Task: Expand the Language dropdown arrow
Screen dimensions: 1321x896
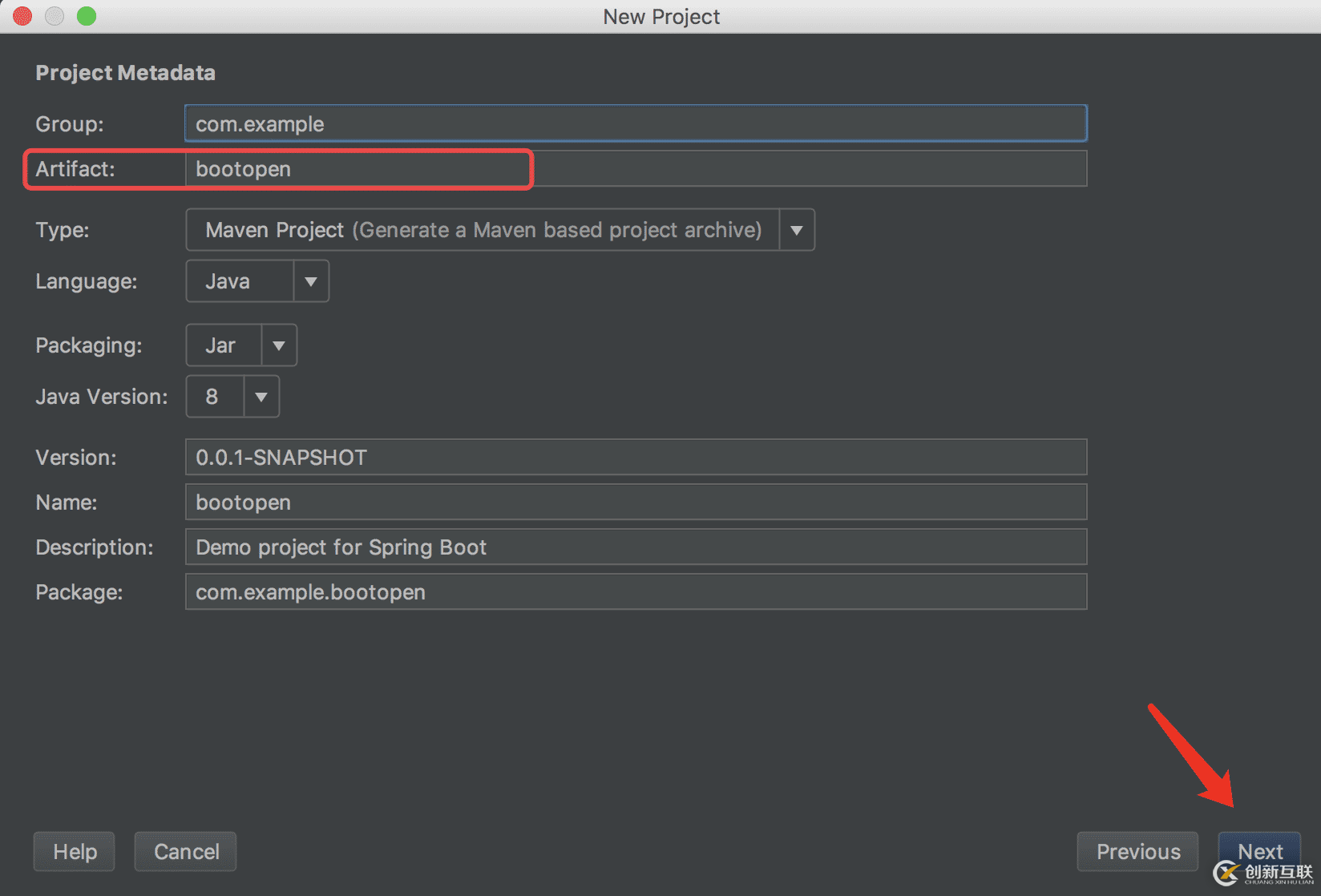Action: tap(311, 281)
